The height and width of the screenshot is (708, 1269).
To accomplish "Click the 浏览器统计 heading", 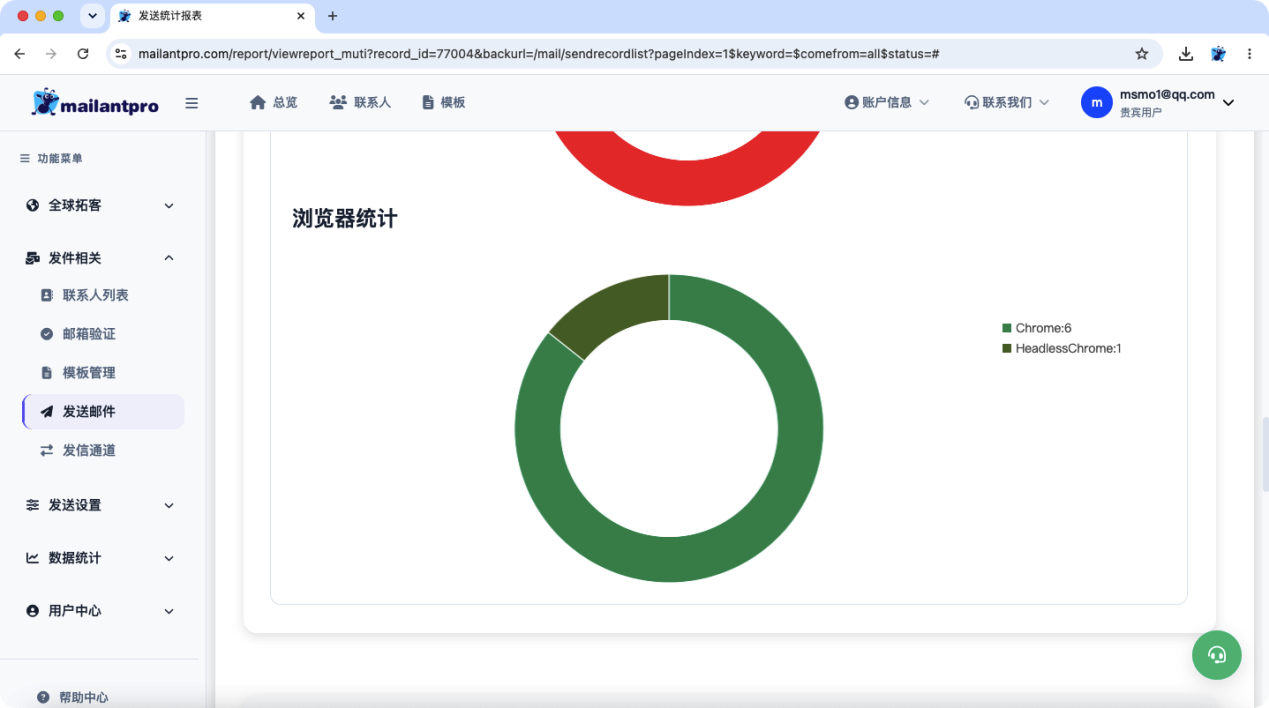I will click(x=345, y=218).
